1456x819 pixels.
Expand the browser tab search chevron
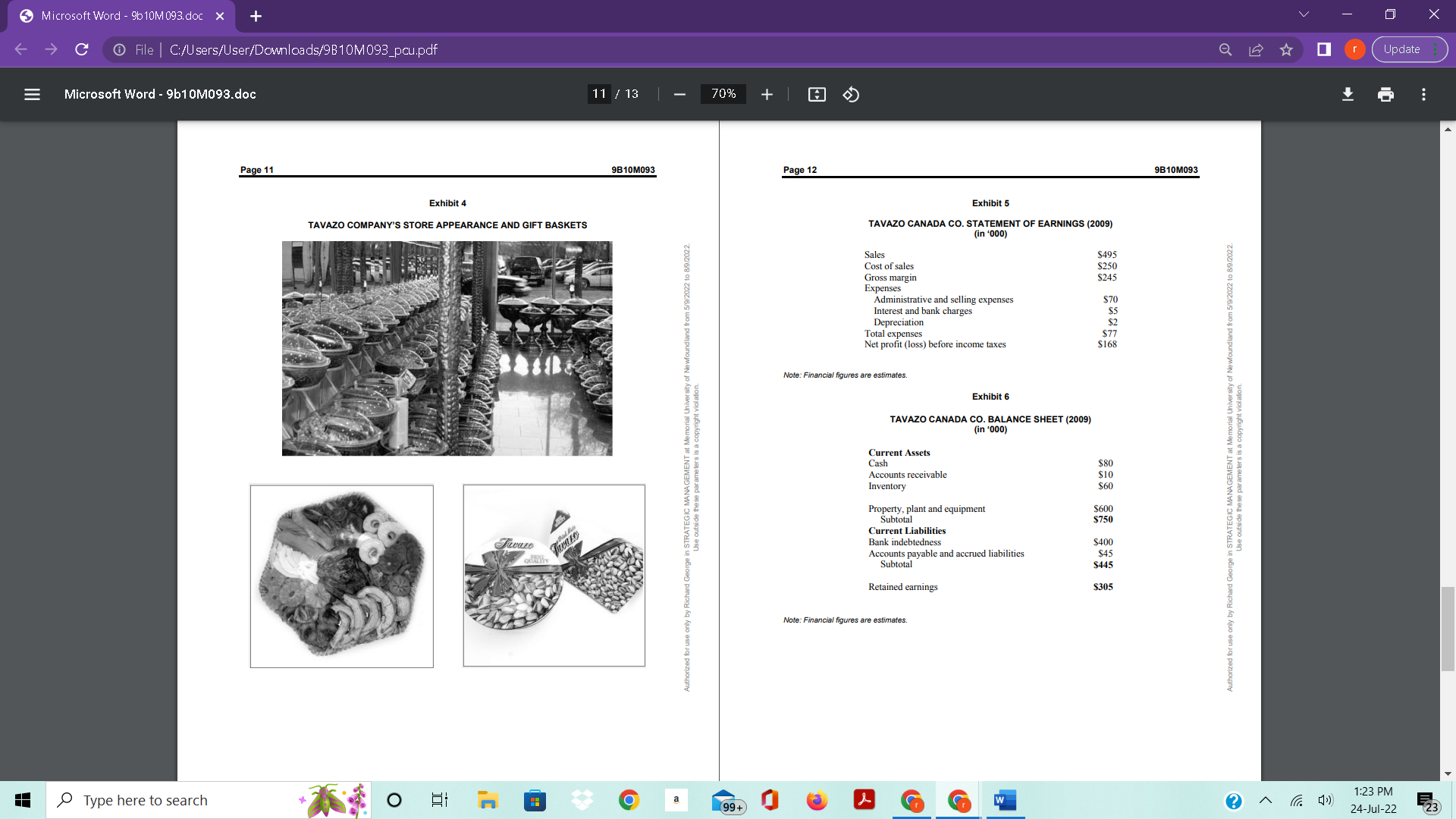(x=1303, y=14)
